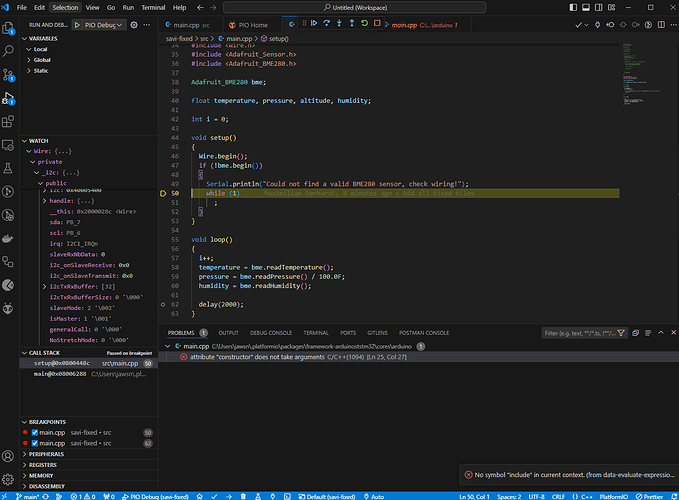The image size is (679, 500).
Task: Open the Terminal menu
Action: pos(153,7)
